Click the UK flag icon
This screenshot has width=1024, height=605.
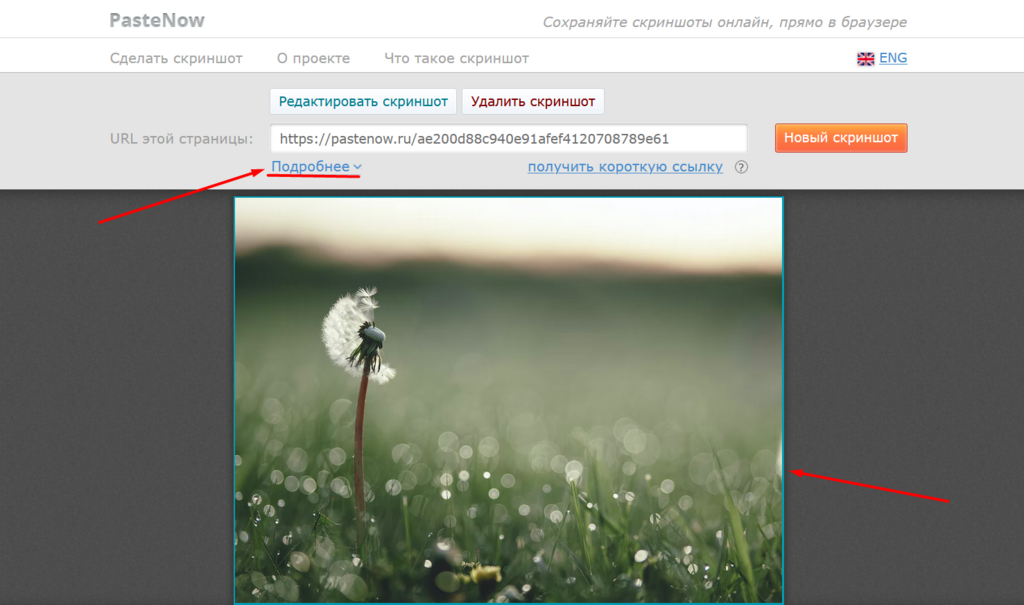pyautogui.click(x=865, y=59)
